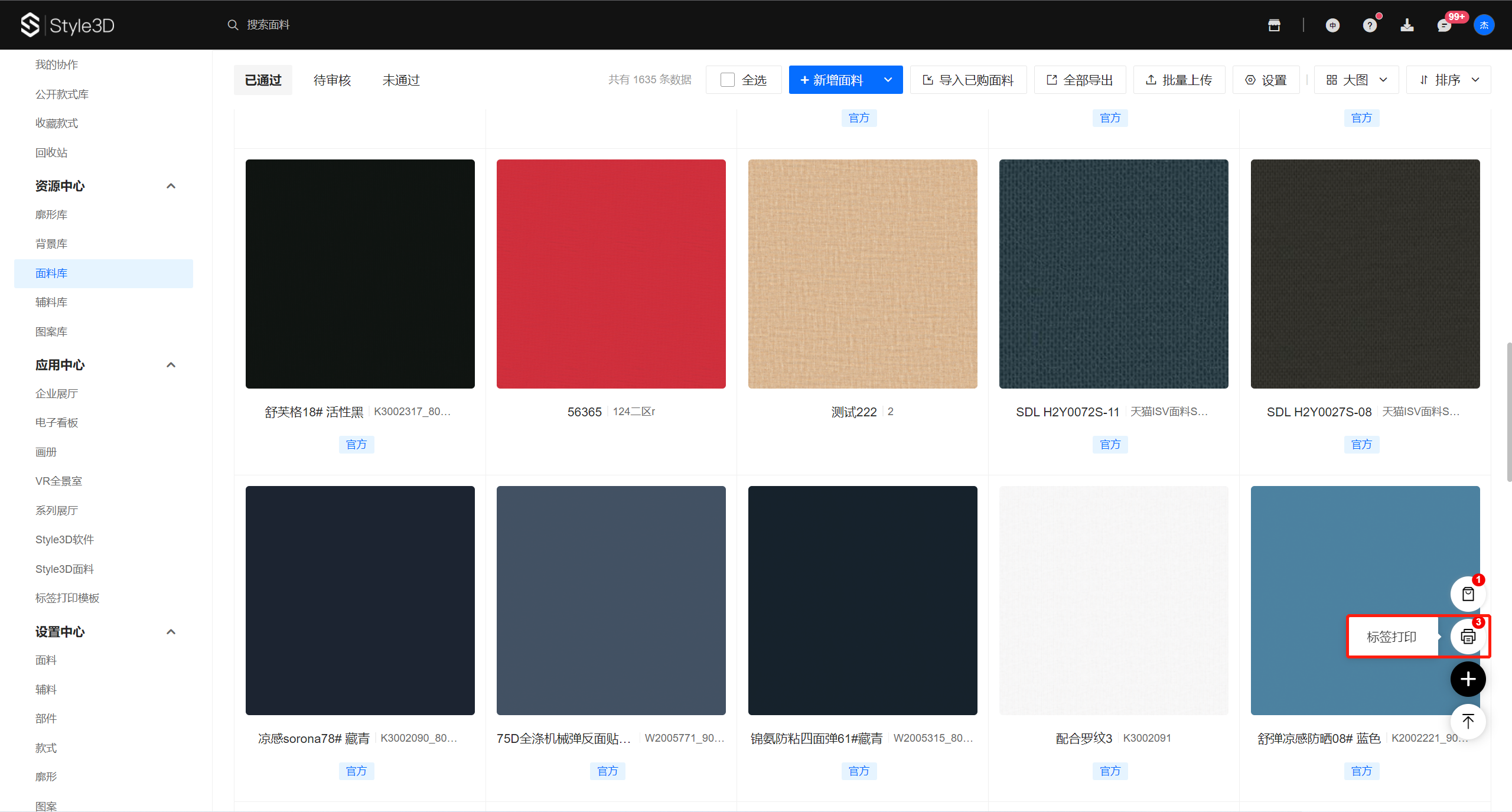Click the 全部导出 button
The width and height of the screenshot is (1512, 812).
point(1080,80)
